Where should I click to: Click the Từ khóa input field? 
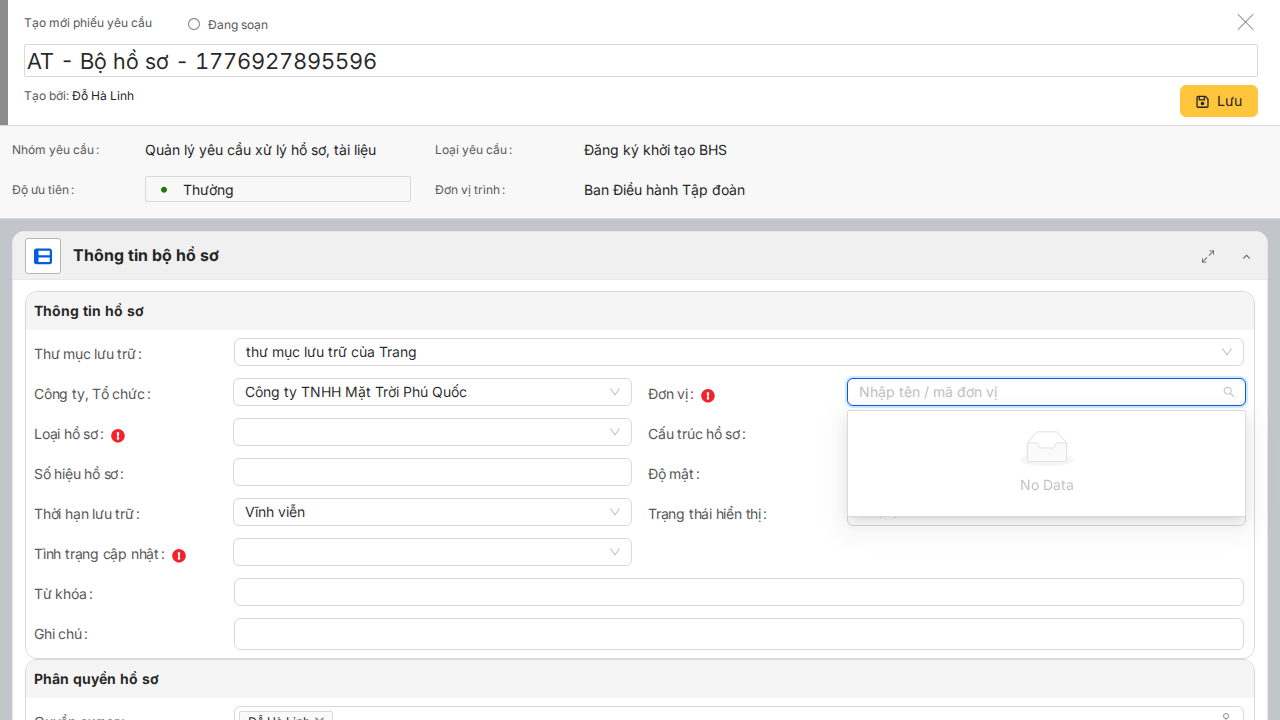pyautogui.click(x=738, y=592)
